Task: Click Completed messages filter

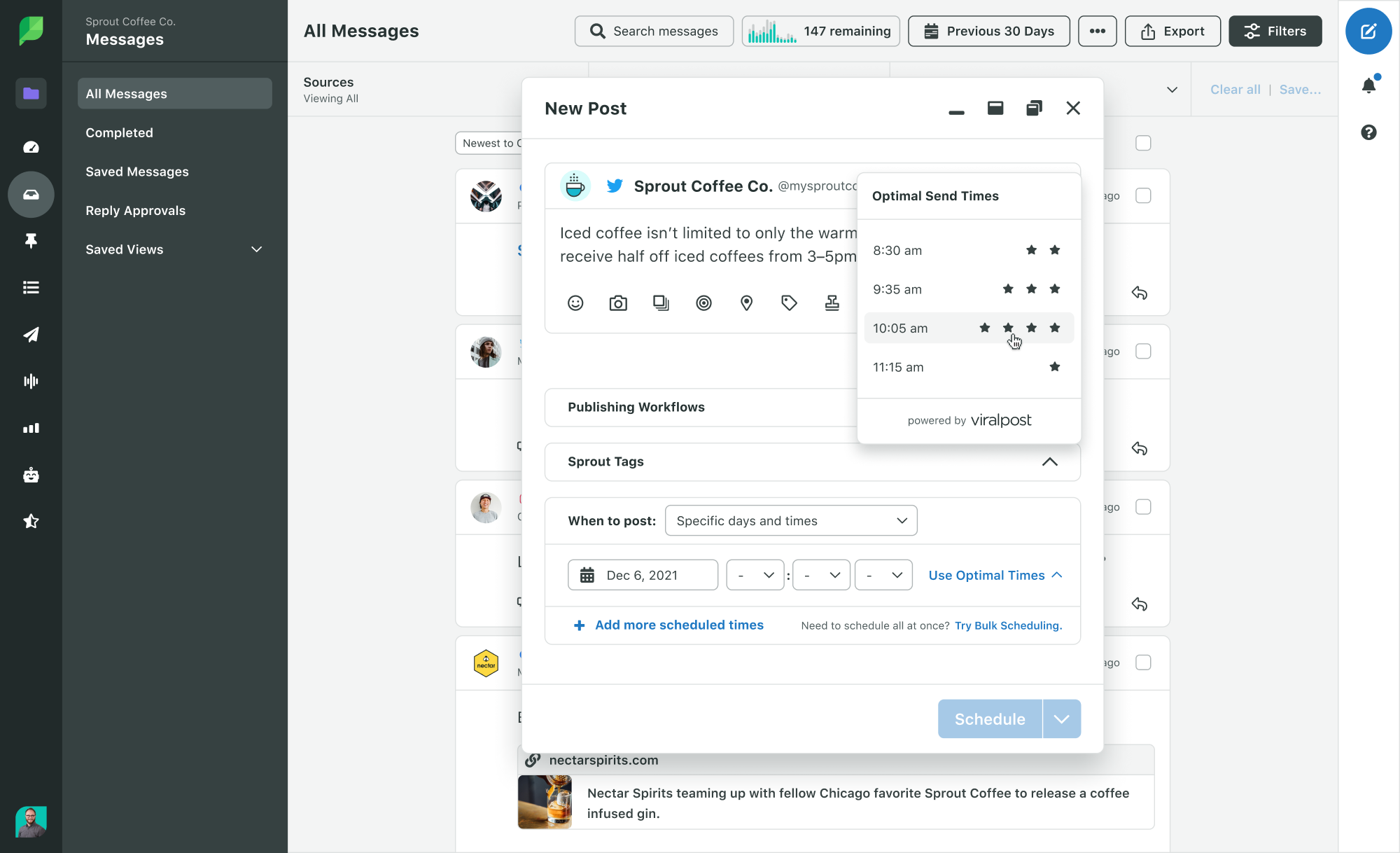Action: (x=119, y=132)
